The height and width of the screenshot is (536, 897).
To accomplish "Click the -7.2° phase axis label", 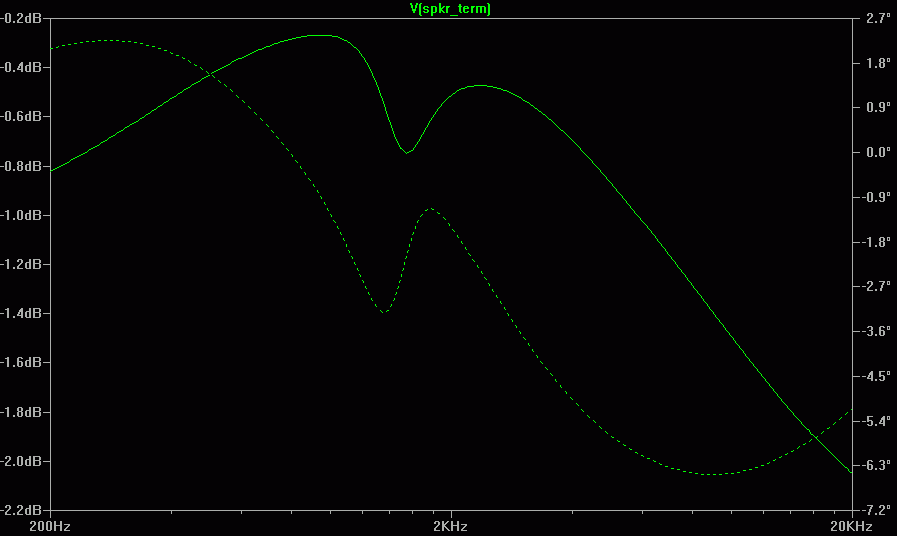I will pyautogui.click(x=876, y=510).
